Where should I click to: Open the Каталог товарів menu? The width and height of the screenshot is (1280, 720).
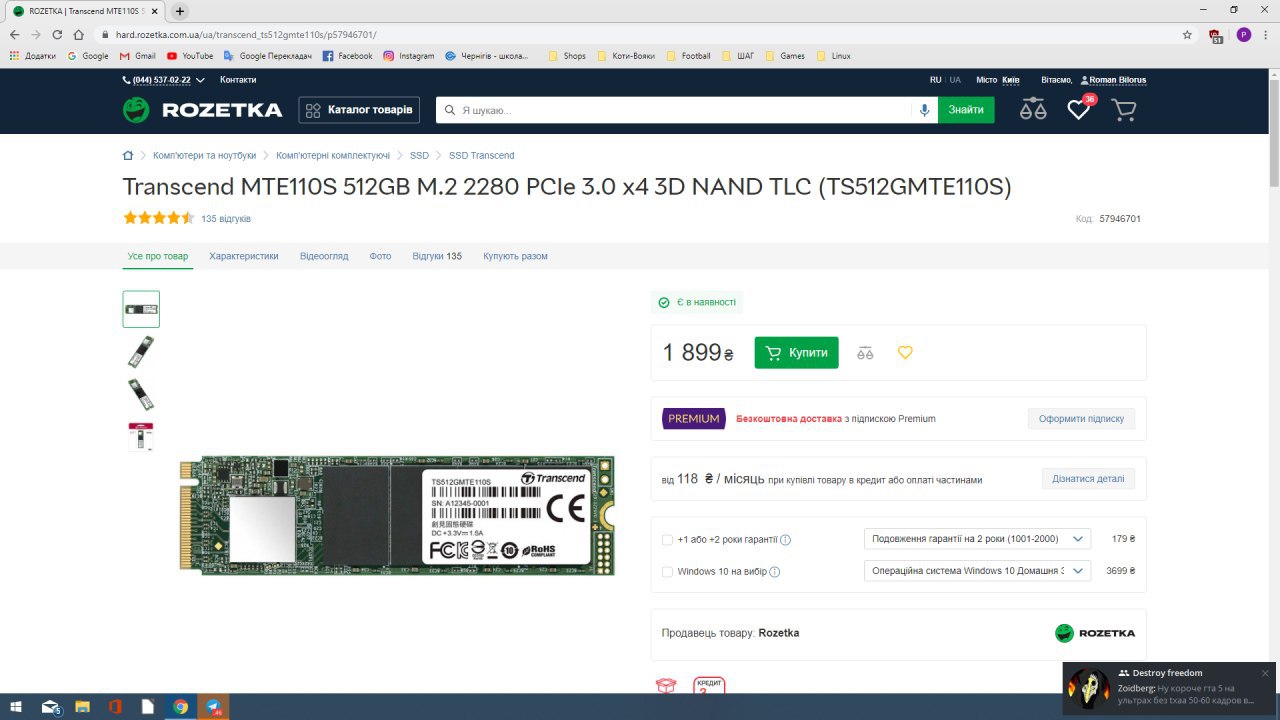[x=359, y=110]
